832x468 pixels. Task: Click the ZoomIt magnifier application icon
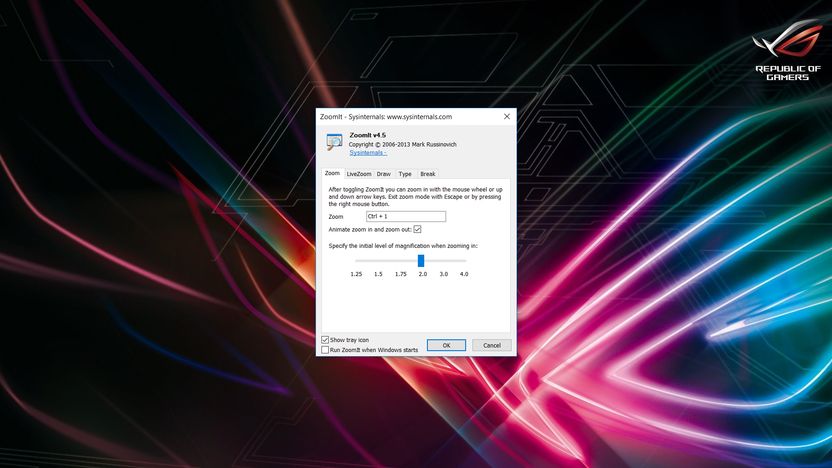334,142
